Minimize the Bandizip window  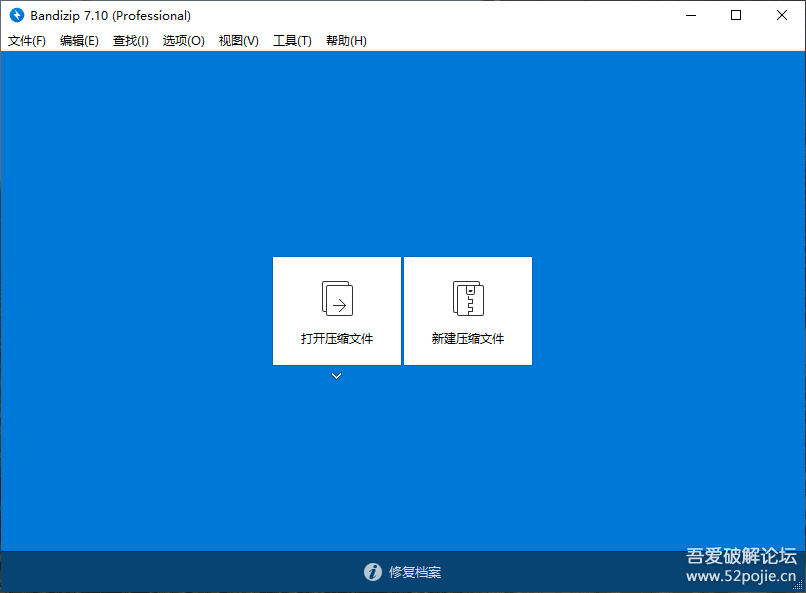690,15
